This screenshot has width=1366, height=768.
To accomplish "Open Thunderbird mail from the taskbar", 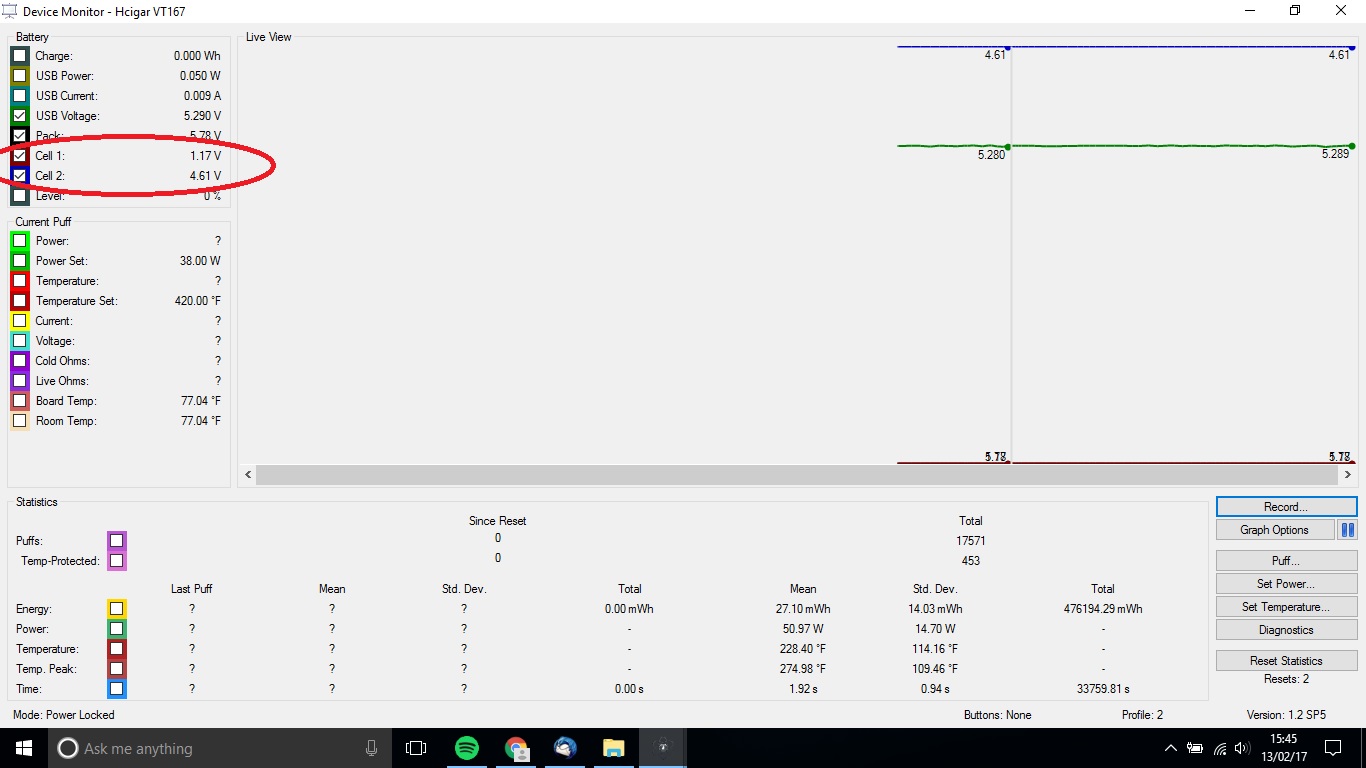I will (565, 748).
